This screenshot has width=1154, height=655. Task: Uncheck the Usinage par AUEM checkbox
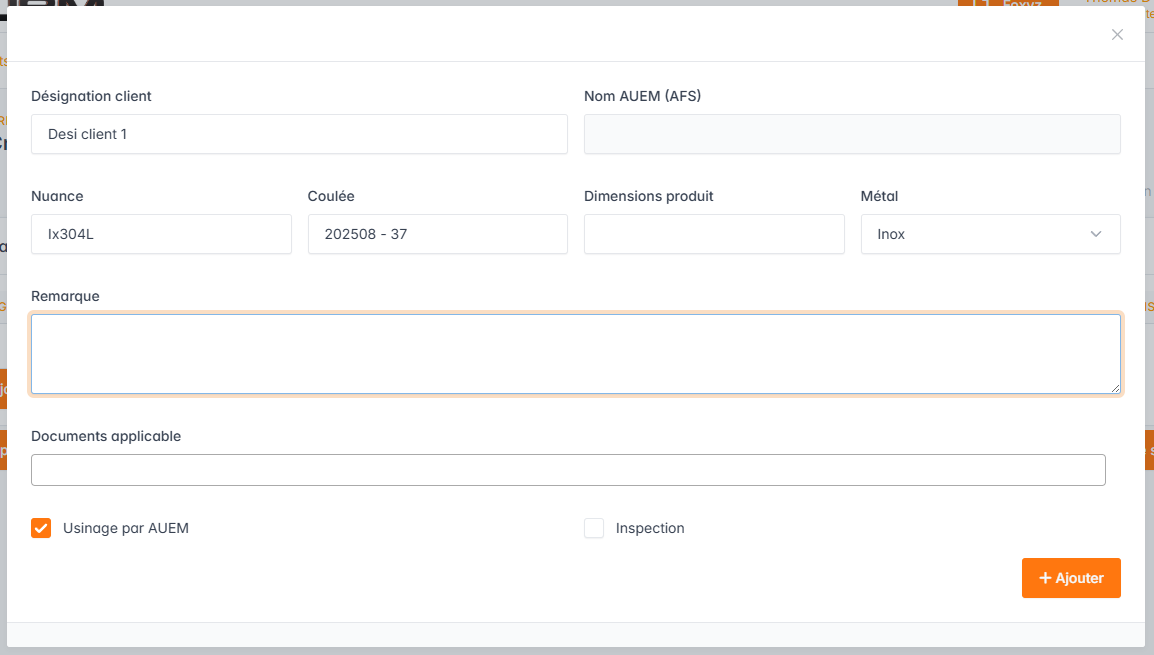pyautogui.click(x=41, y=528)
